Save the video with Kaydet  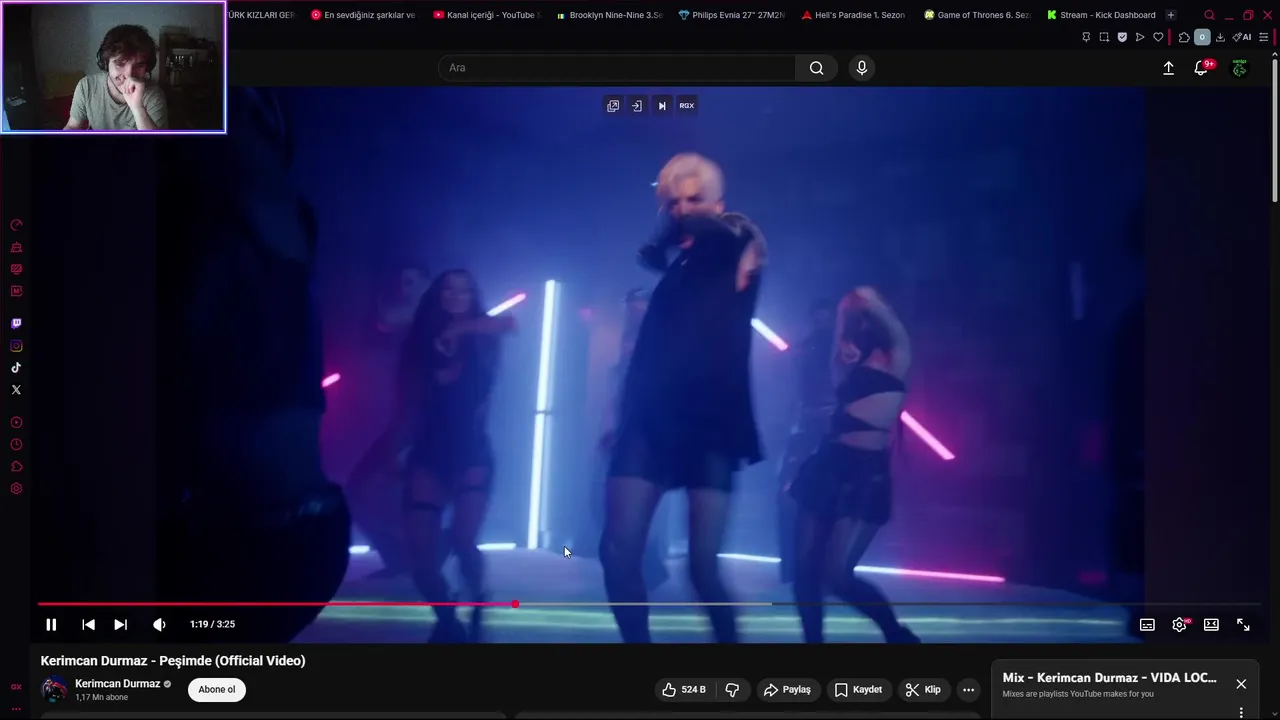point(858,689)
